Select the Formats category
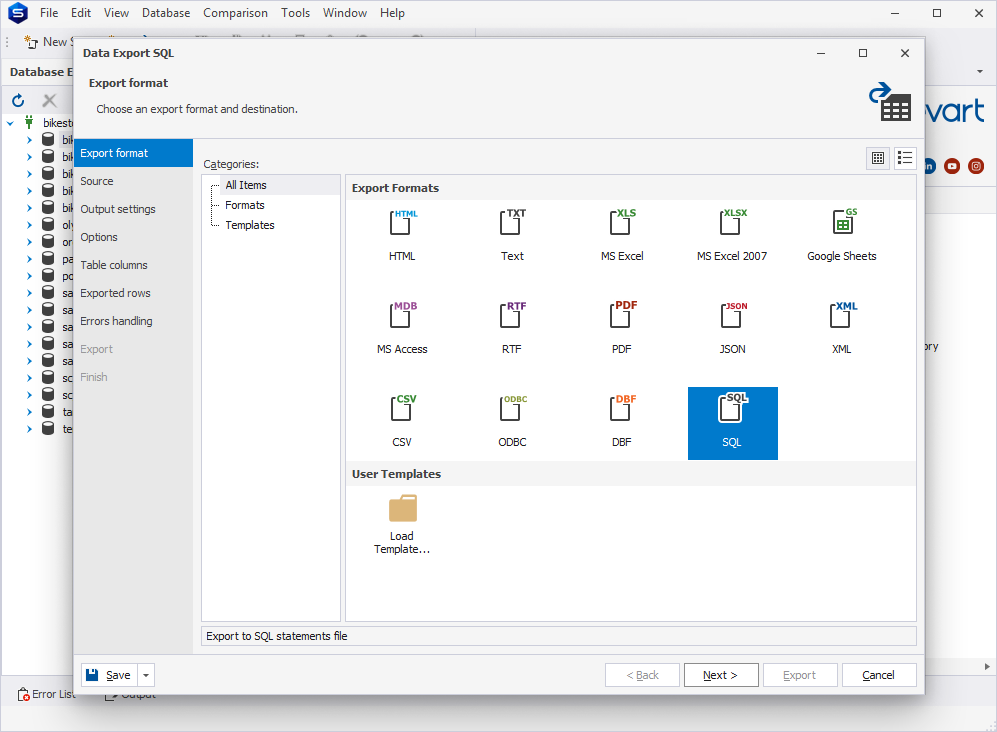This screenshot has width=997, height=732. pos(245,205)
